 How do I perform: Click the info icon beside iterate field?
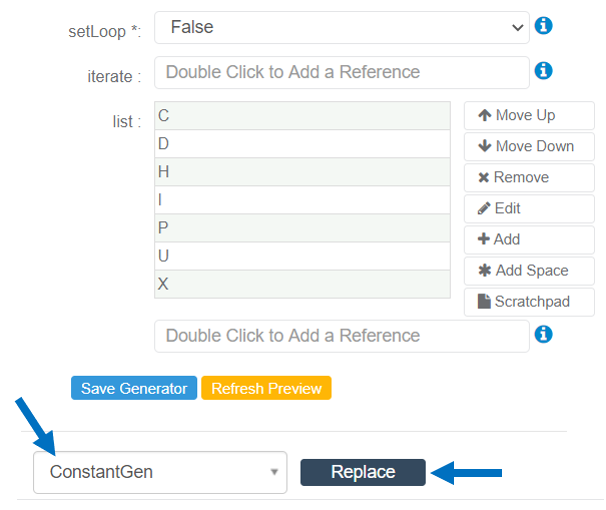click(544, 71)
